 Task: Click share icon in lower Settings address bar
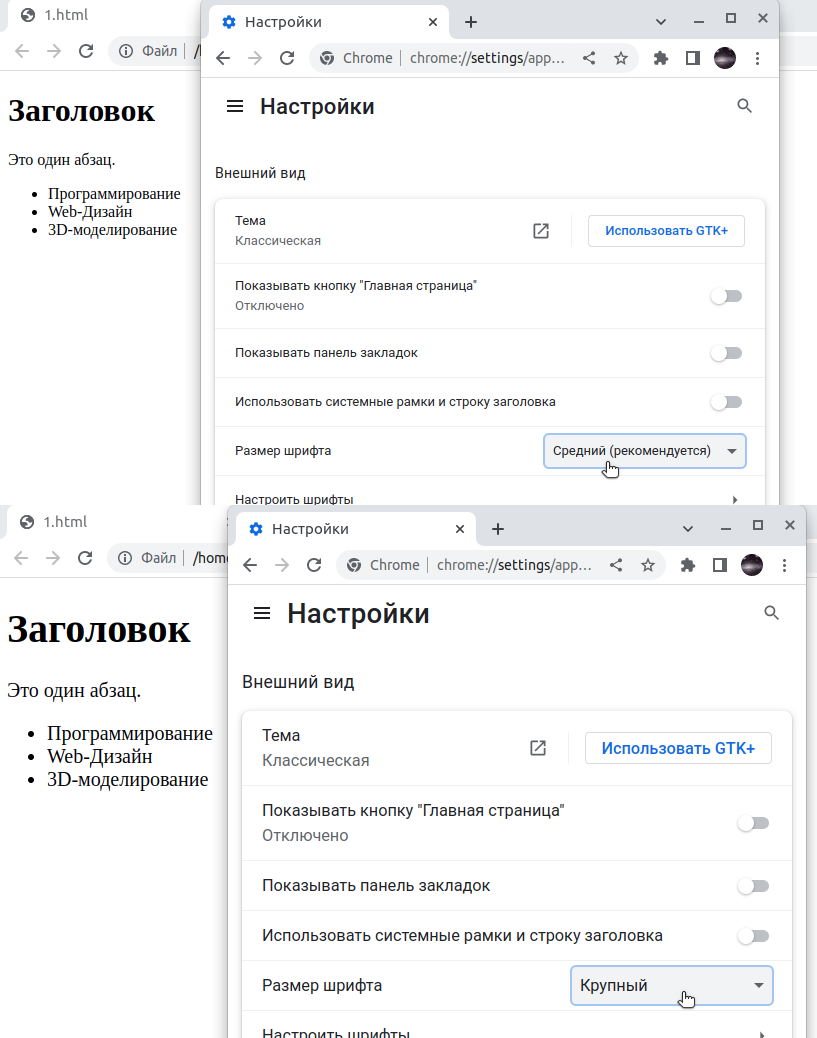[616, 565]
